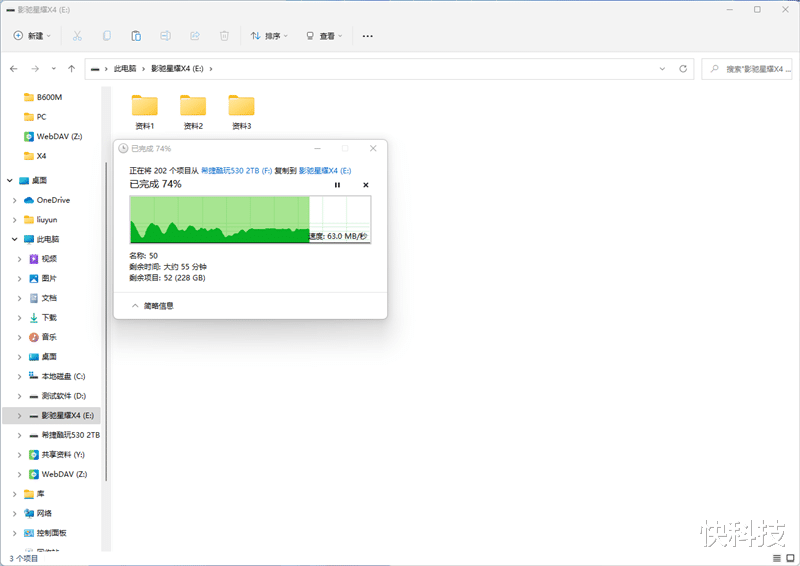Open the three-dot more options menu
This screenshot has width=800, height=566.
[x=367, y=36]
